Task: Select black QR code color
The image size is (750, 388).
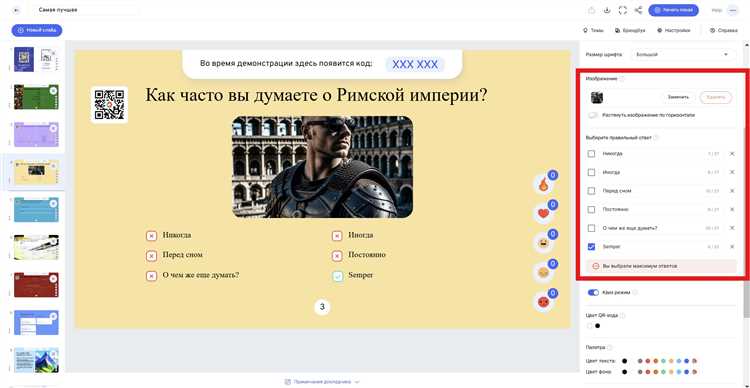Action: click(x=597, y=326)
